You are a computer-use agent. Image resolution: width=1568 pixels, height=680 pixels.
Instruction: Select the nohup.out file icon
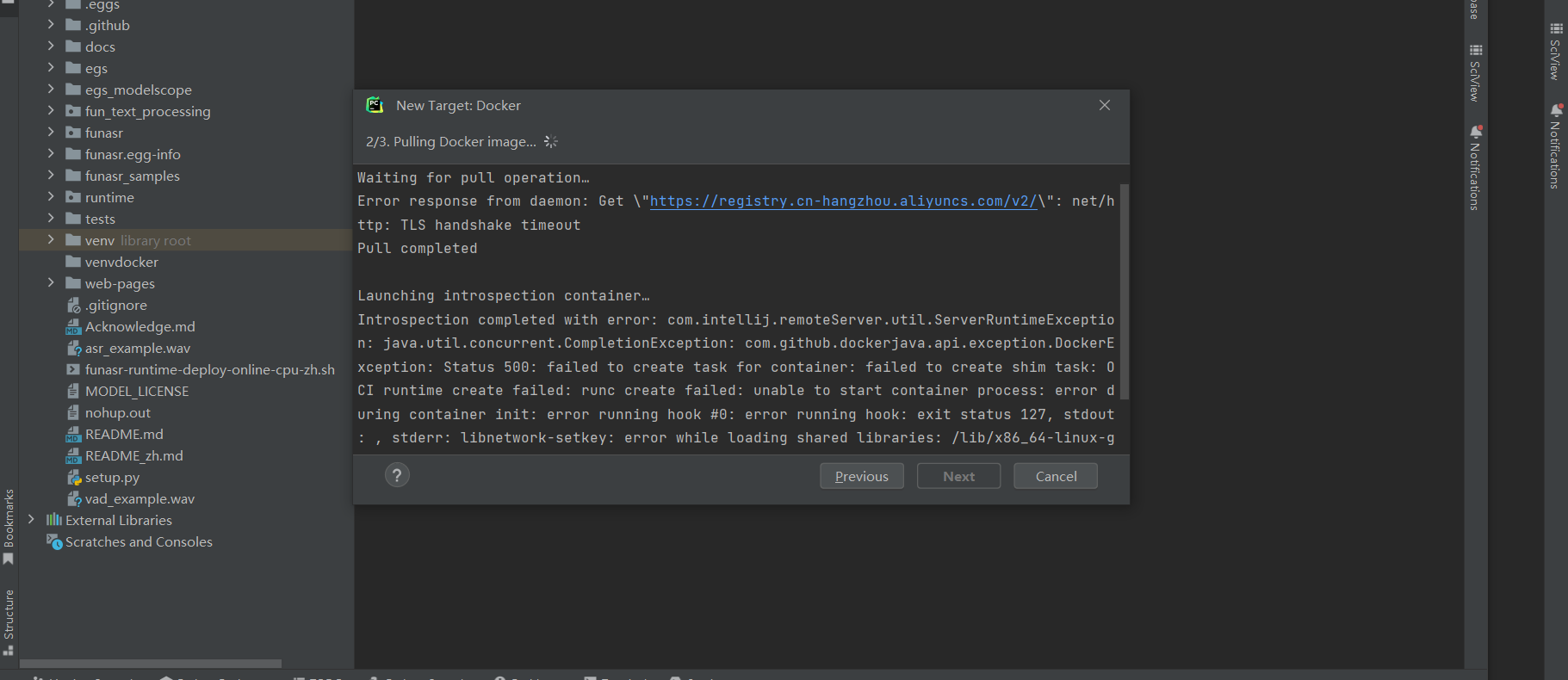coord(73,412)
